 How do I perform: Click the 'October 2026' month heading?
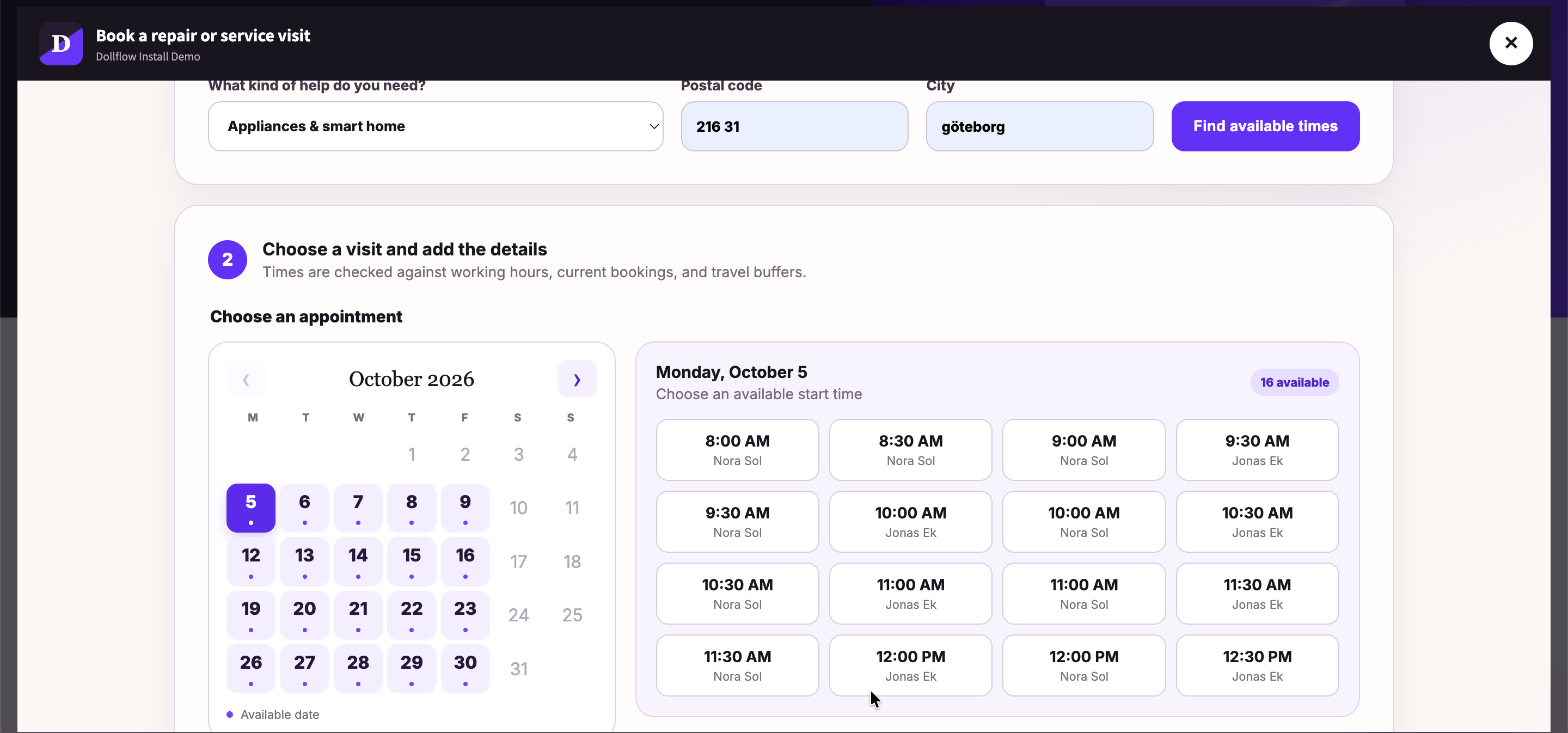[x=412, y=378]
